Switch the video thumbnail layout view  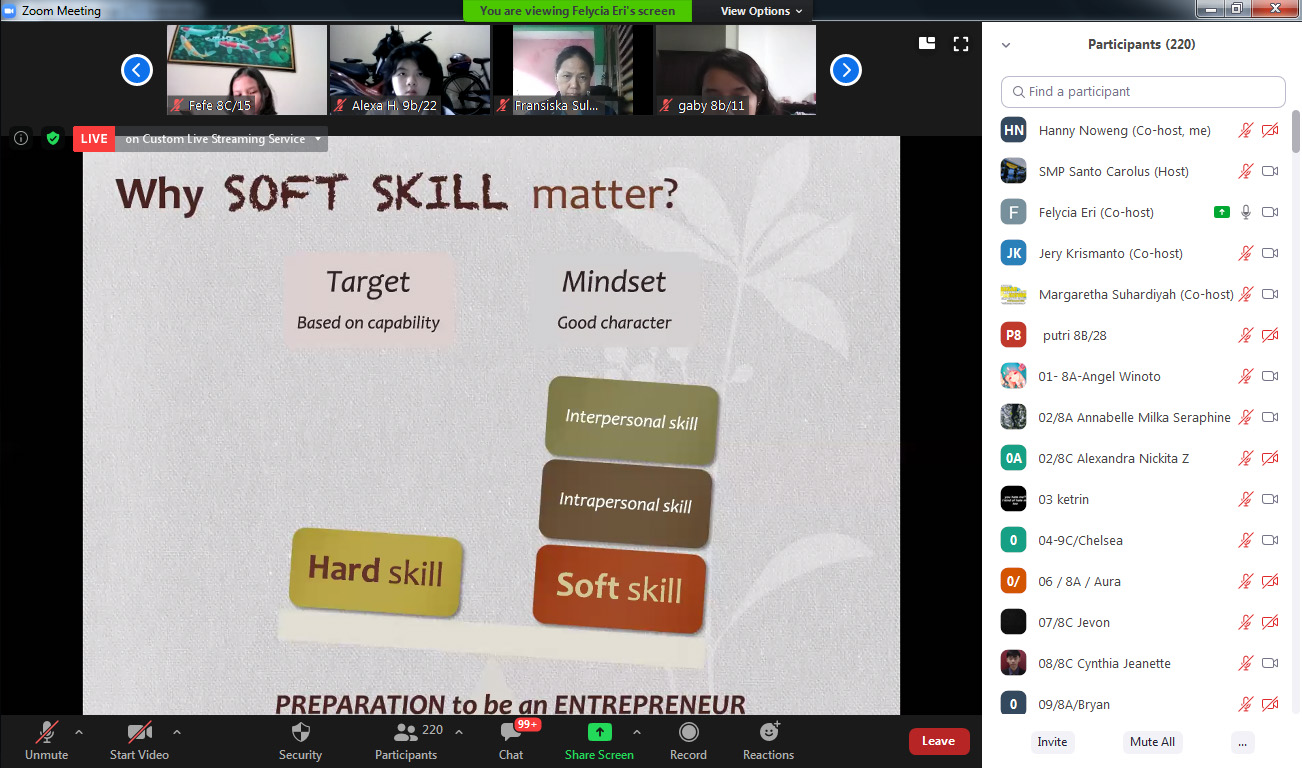click(927, 43)
